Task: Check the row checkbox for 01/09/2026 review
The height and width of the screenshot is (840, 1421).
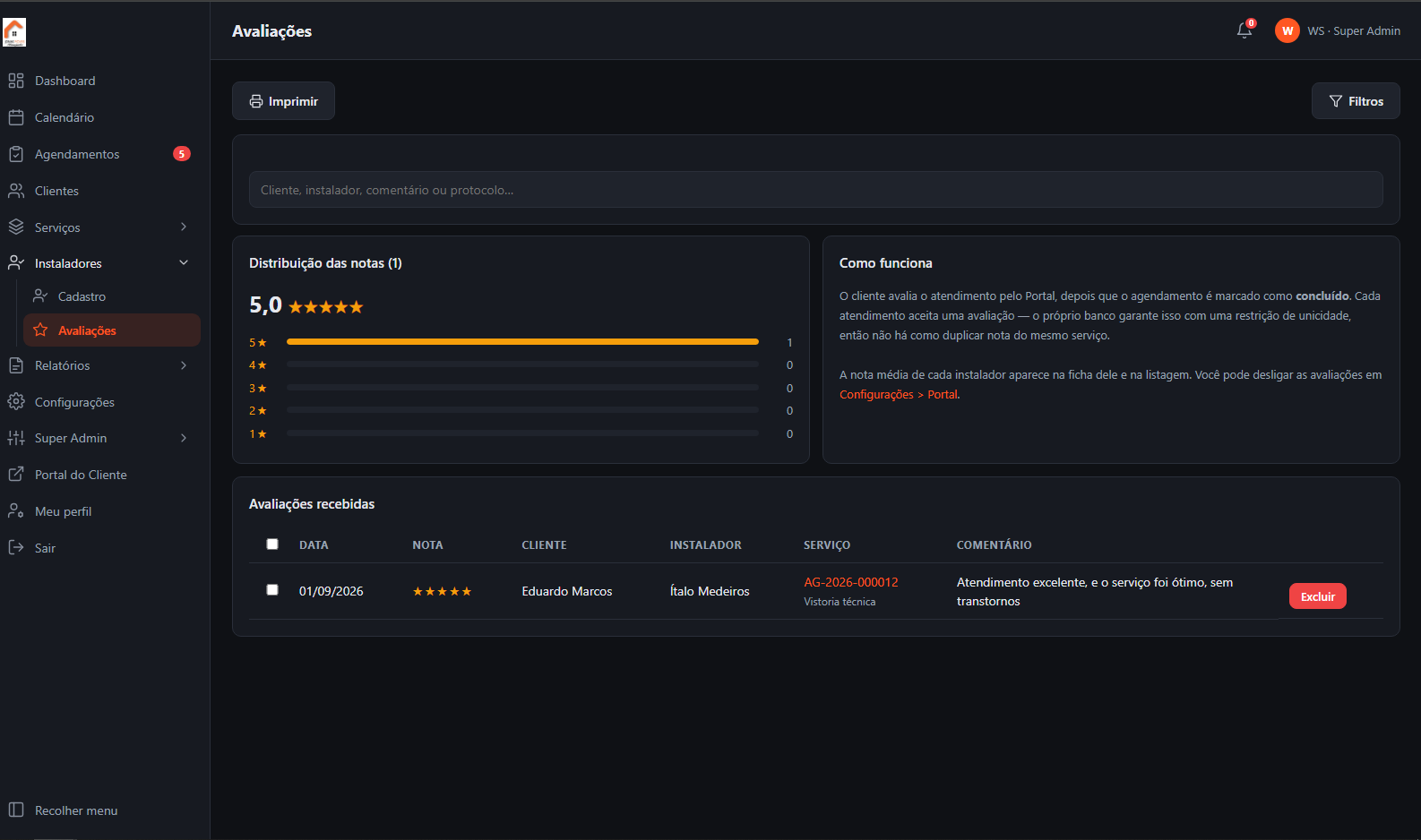Action: (272, 589)
